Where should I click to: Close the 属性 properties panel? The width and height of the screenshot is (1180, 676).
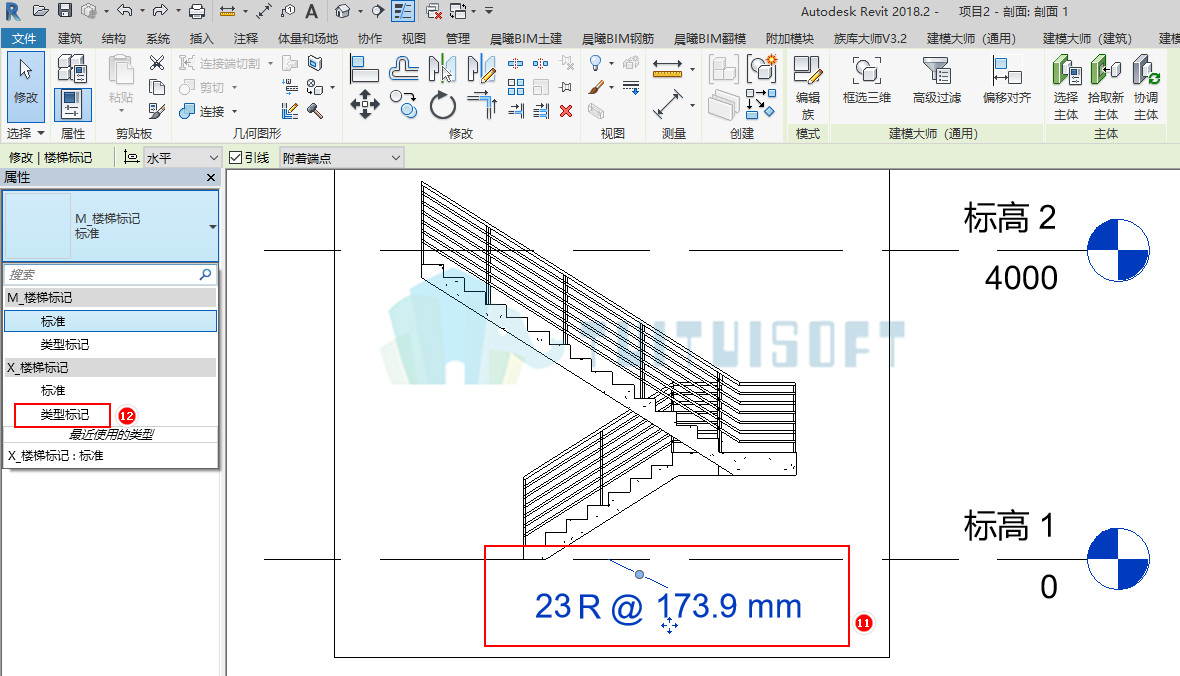(x=211, y=178)
